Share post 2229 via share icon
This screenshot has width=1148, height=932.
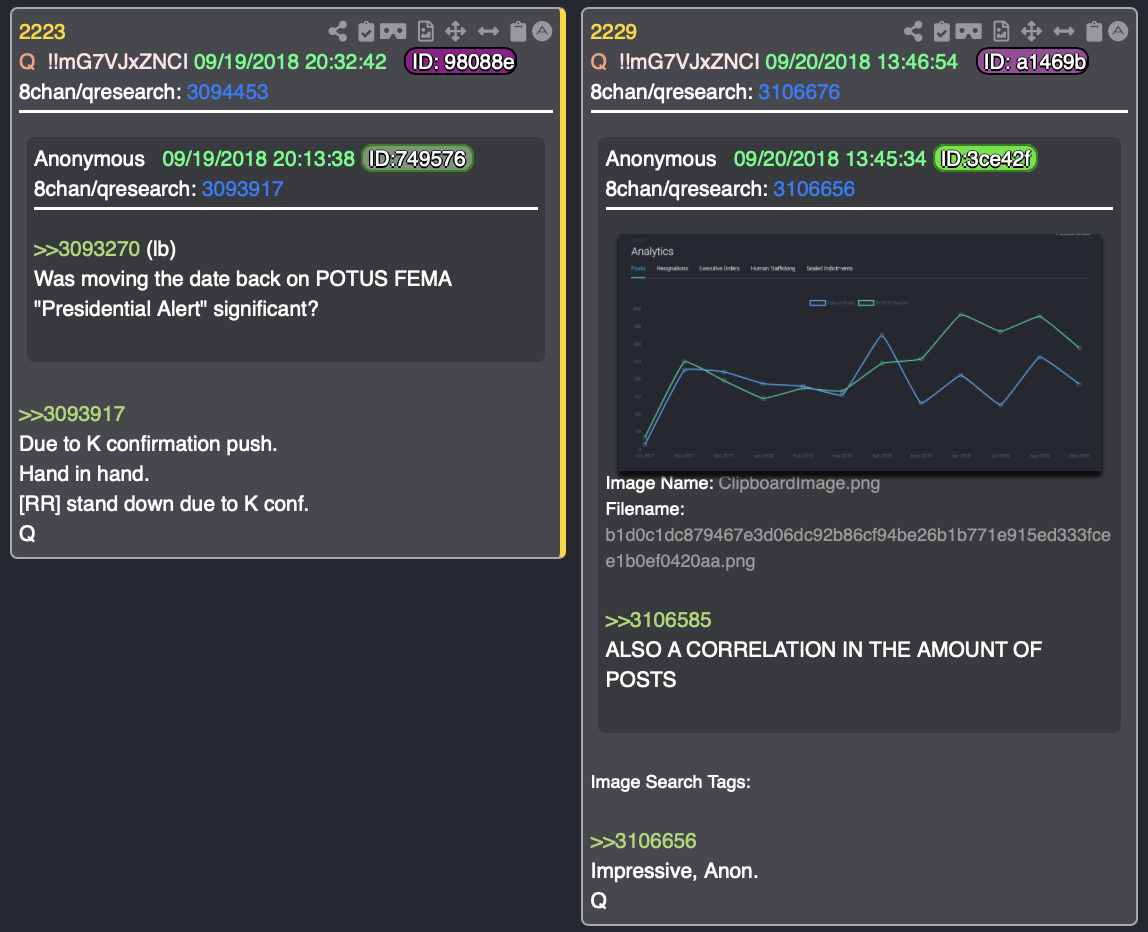[x=913, y=31]
